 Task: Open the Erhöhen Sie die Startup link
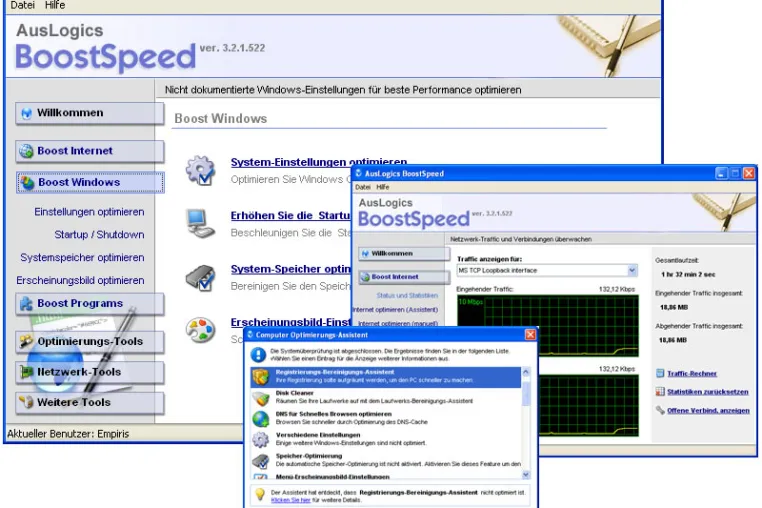tap(291, 215)
